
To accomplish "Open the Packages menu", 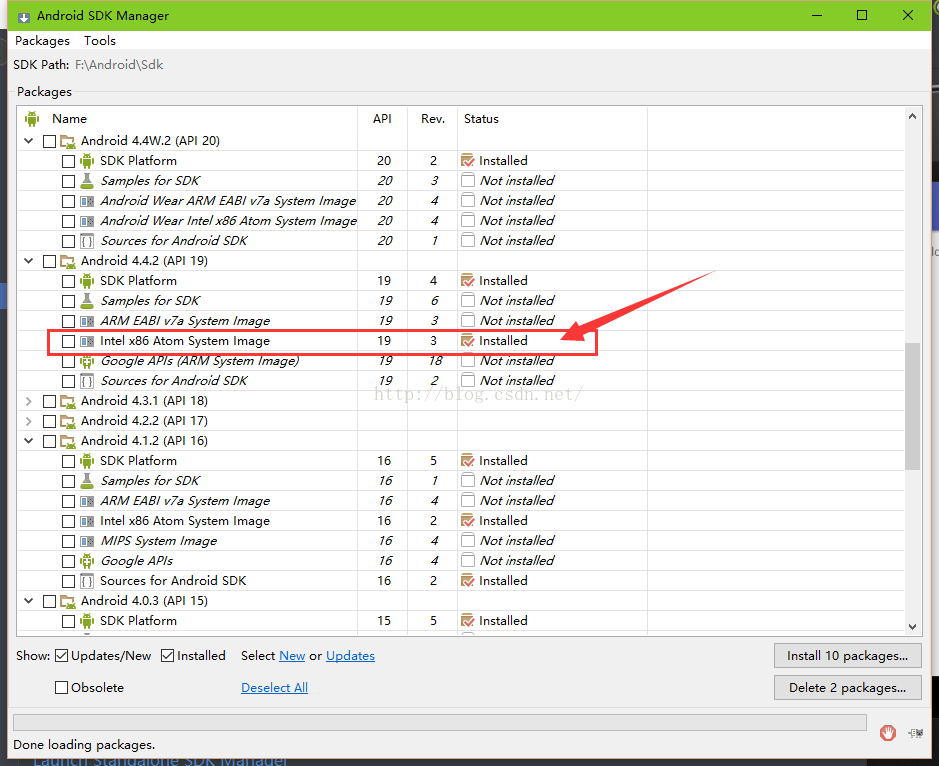I will click(x=42, y=41).
